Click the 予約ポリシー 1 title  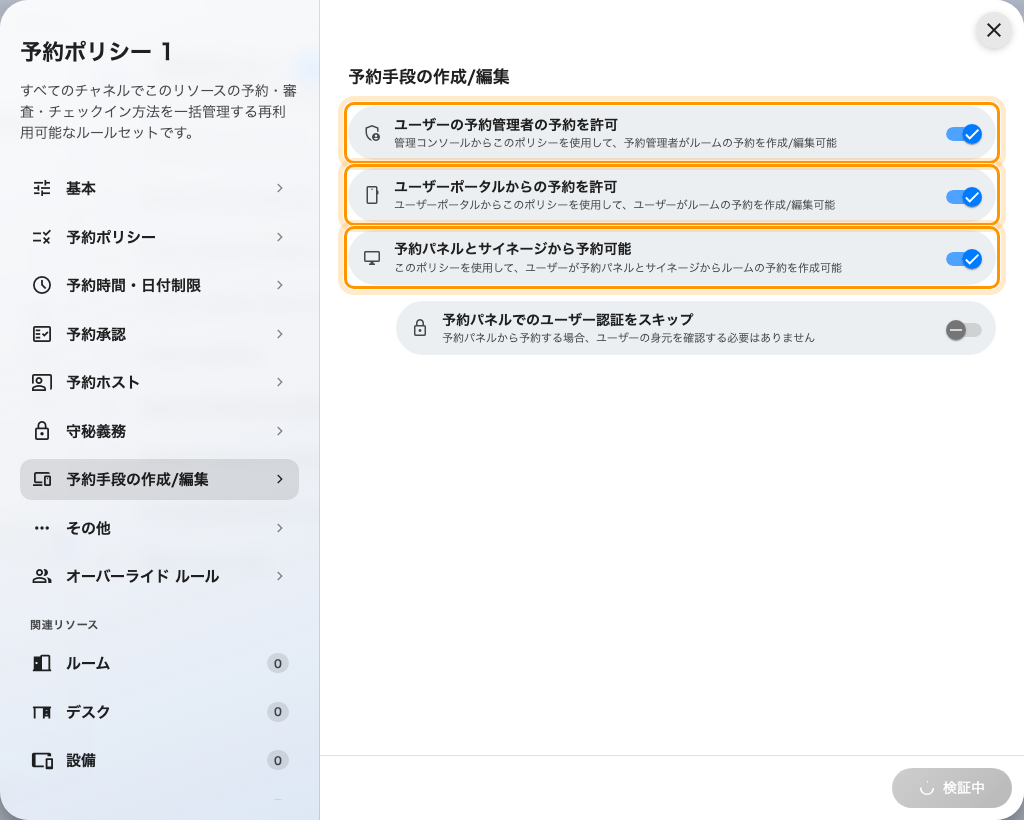(97, 52)
